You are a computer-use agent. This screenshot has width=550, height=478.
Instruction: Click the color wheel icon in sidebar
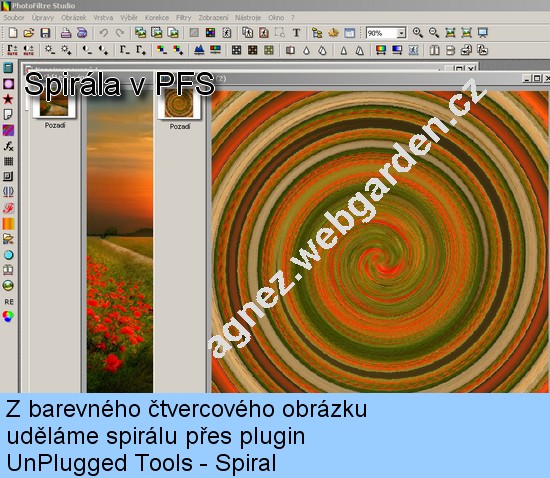click(8, 316)
